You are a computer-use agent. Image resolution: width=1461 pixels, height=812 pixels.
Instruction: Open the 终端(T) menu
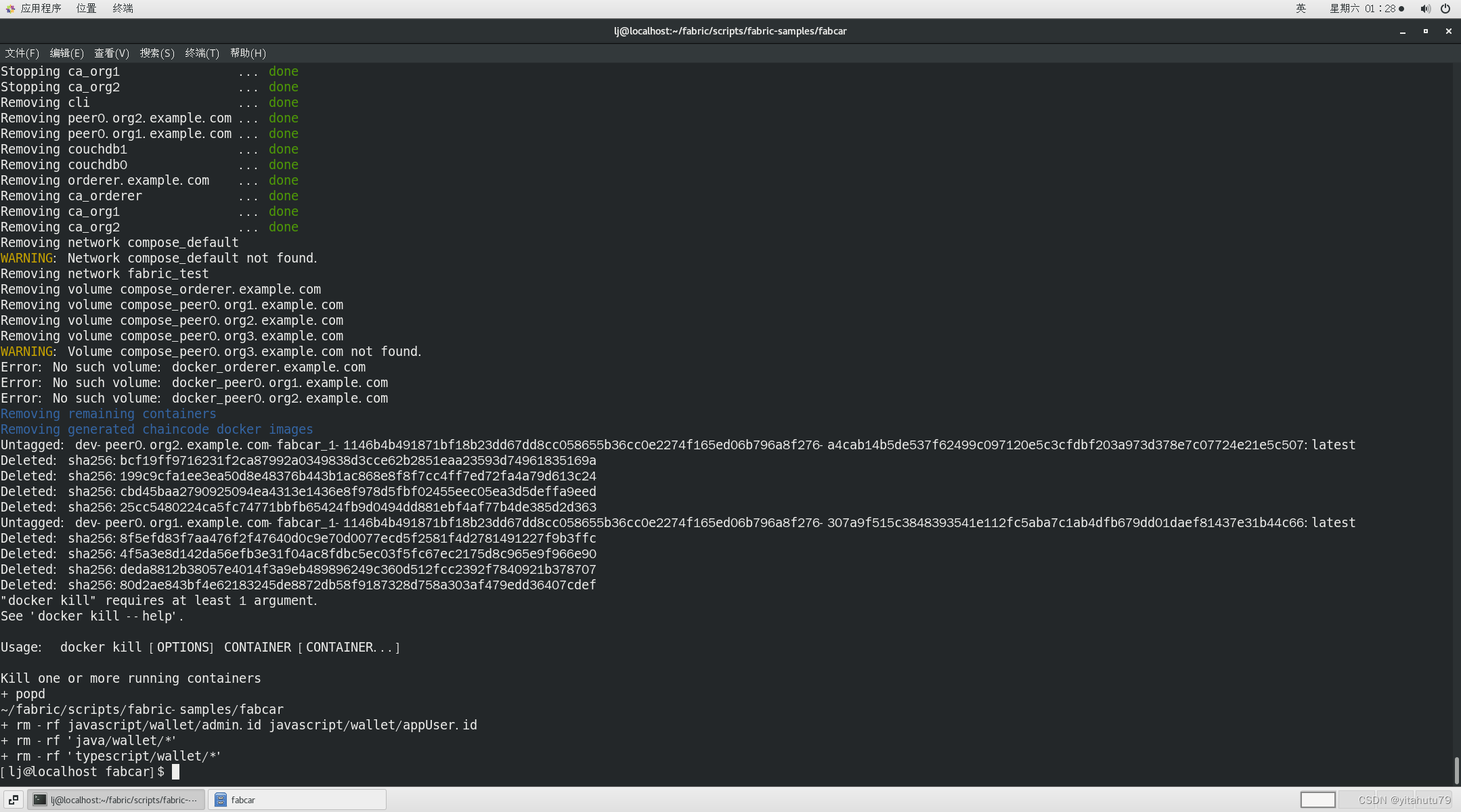coord(202,53)
